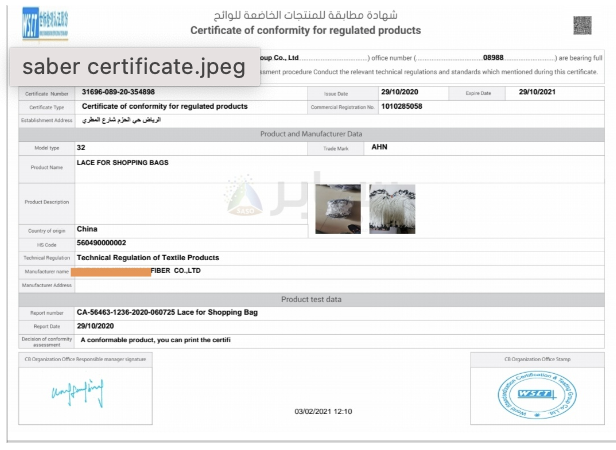This screenshot has height=450, width=616.
Task: Click the blue manager signature
Action: coord(78,392)
